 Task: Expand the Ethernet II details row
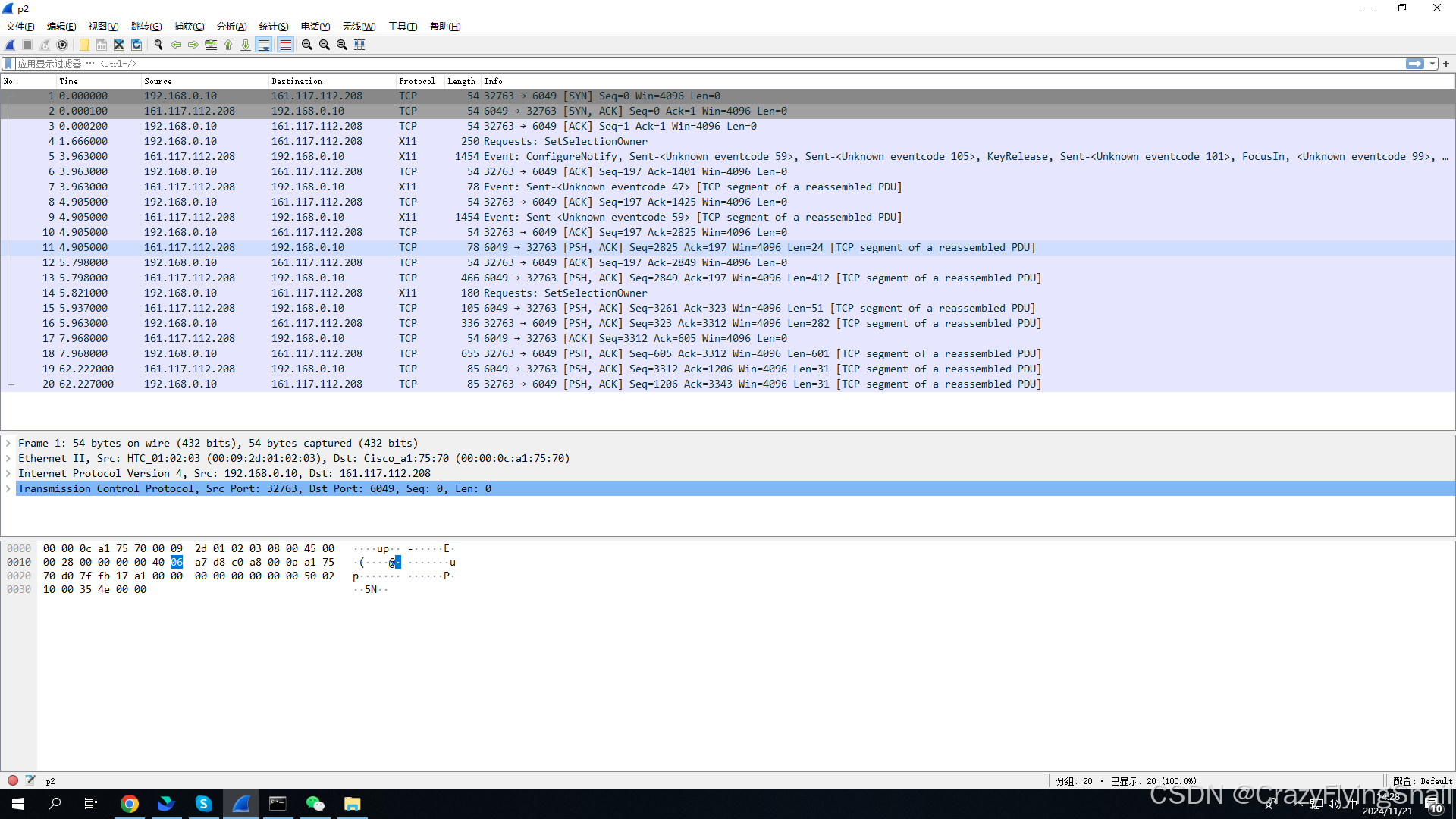pos(8,458)
